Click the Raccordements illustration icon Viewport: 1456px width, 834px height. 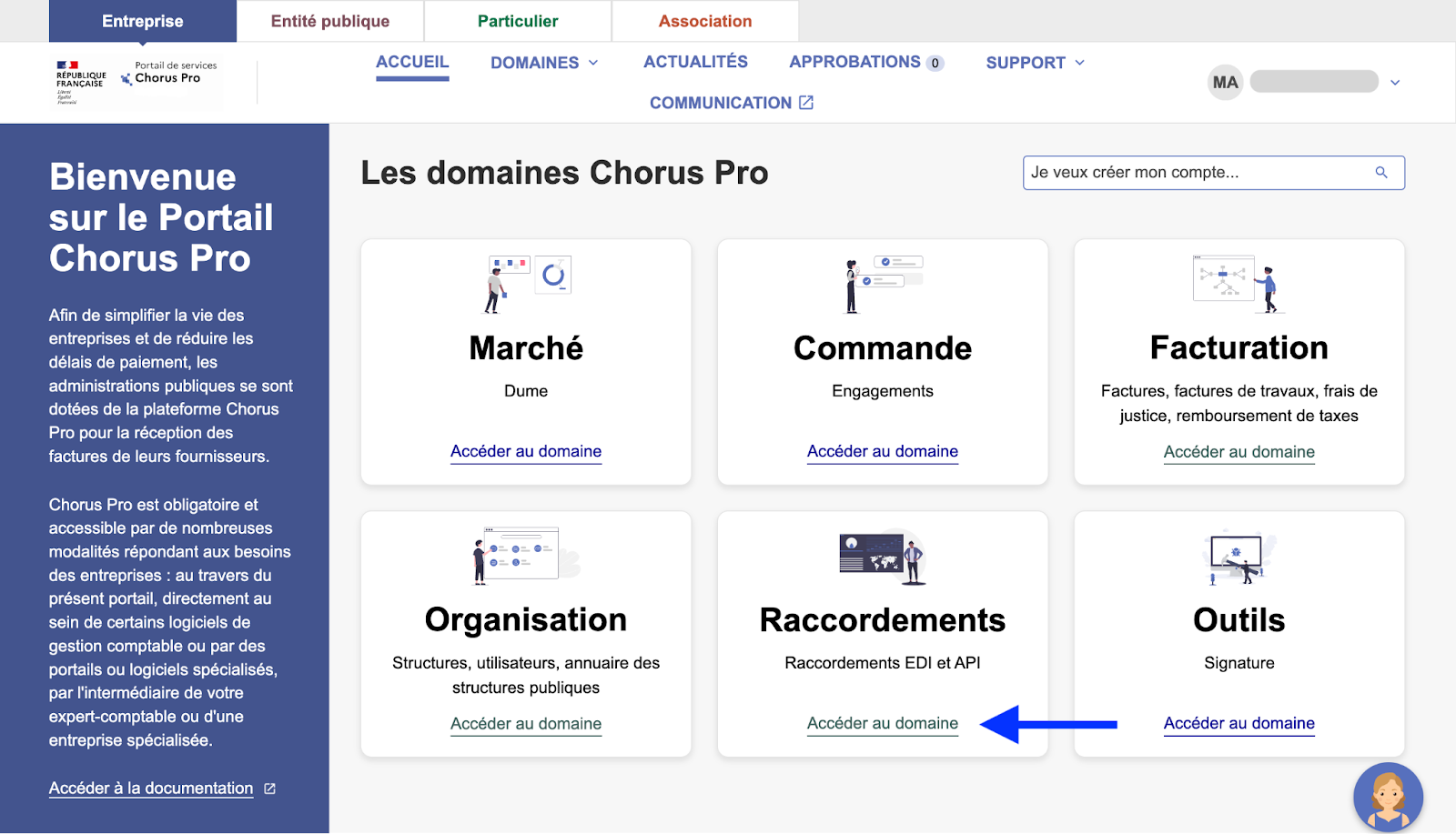click(883, 557)
